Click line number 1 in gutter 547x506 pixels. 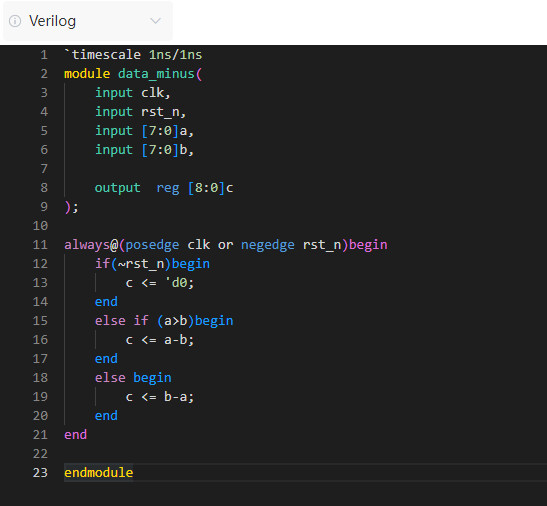point(44,55)
